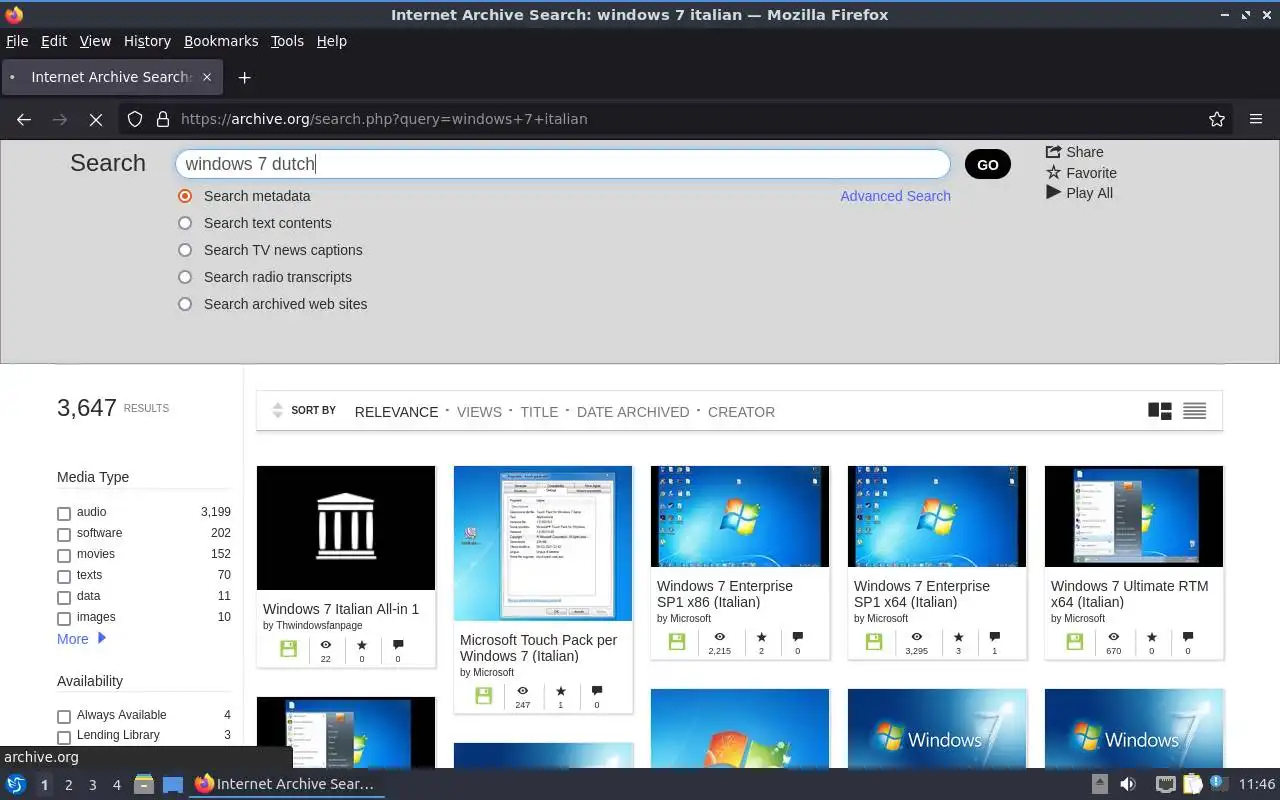Click views eye on Windows 7 Ultimate RTM
Viewport: 1280px width, 800px height.
tap(1113, 637)
